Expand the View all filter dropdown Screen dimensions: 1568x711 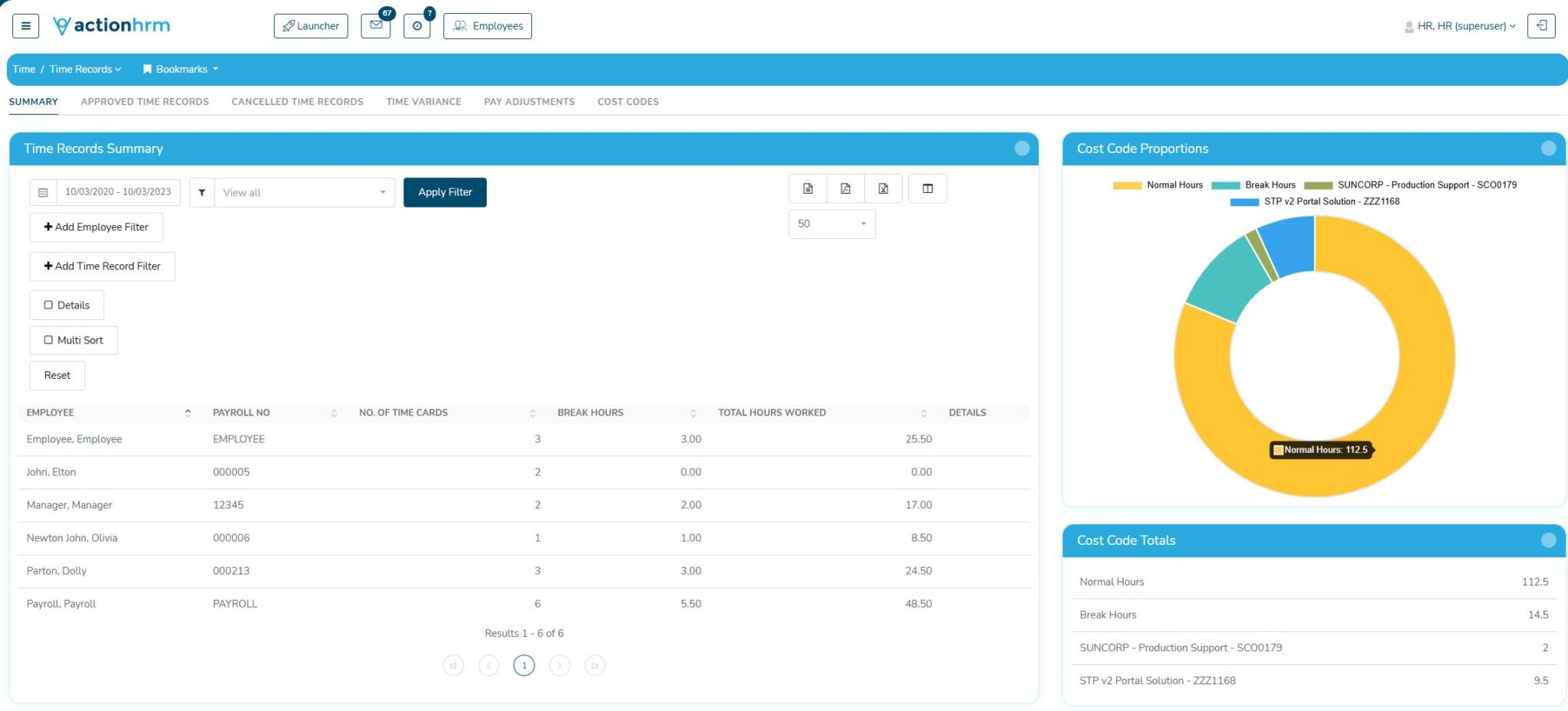click(304, 193)
